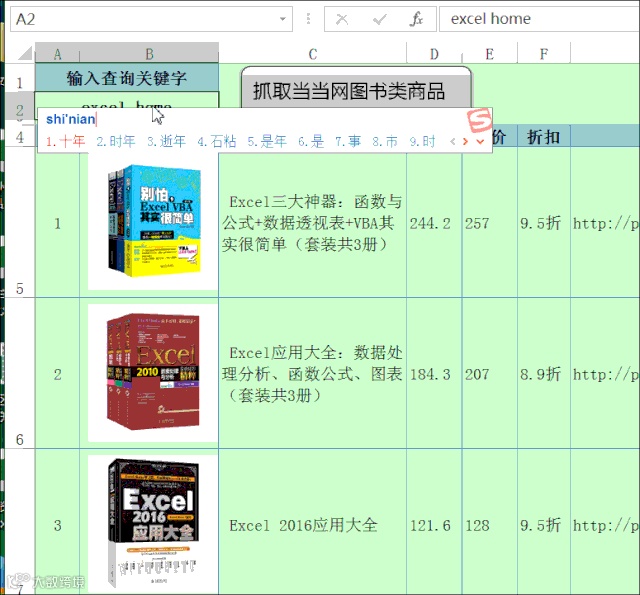Screen dimensions: 640x595
Task: Choose candidate 5.是年
Action: coord(267,141)
